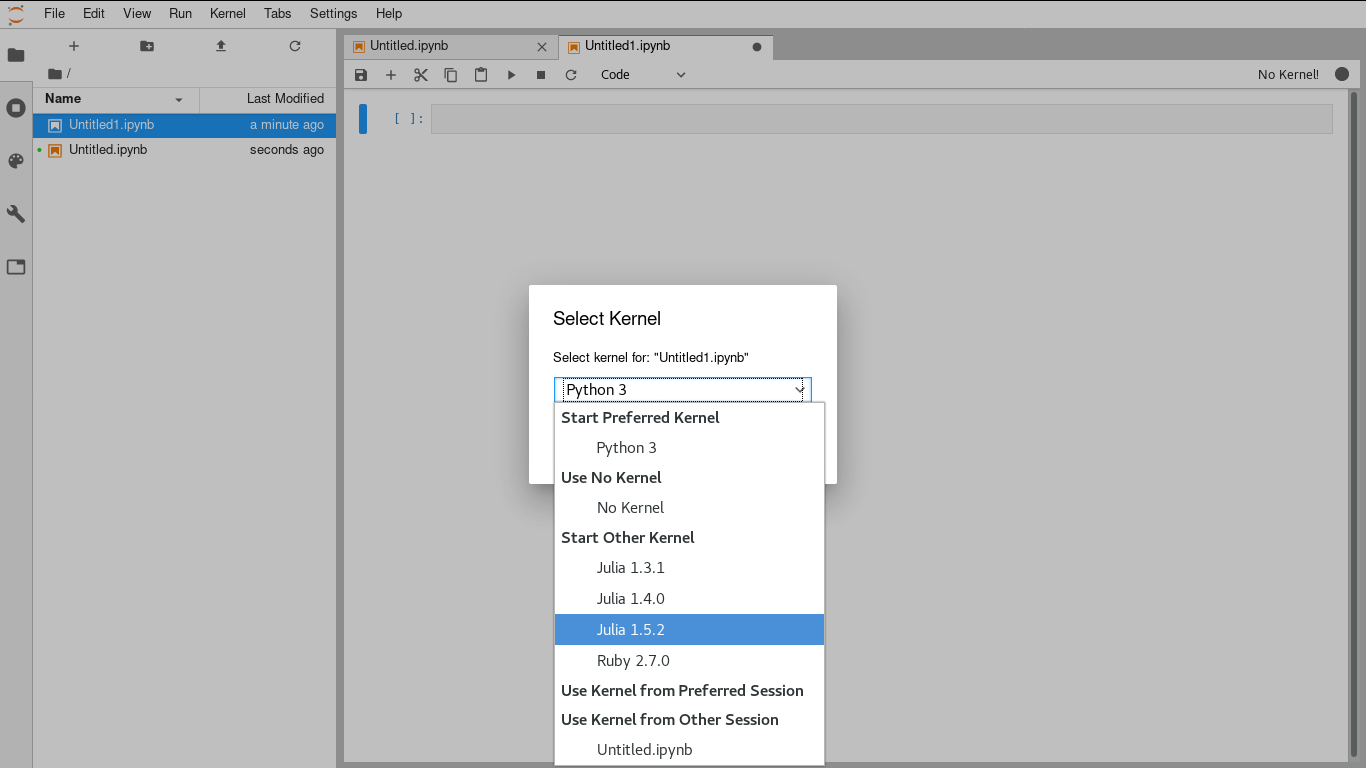Open the running sessions sidebar icon
Screen dimensions: 1366x768
click(x=16, y=108)
